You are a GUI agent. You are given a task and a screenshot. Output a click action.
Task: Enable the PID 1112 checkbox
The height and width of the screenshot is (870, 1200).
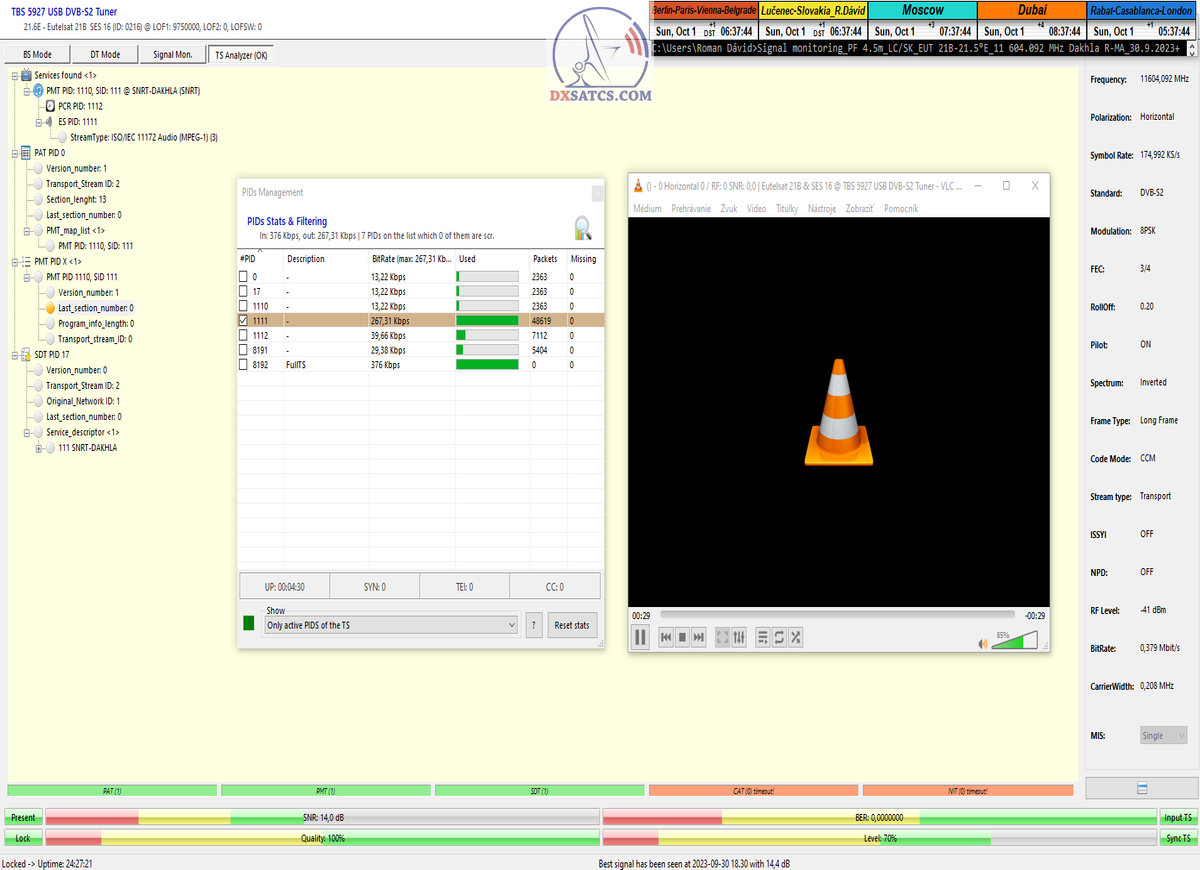click(243, 336)
